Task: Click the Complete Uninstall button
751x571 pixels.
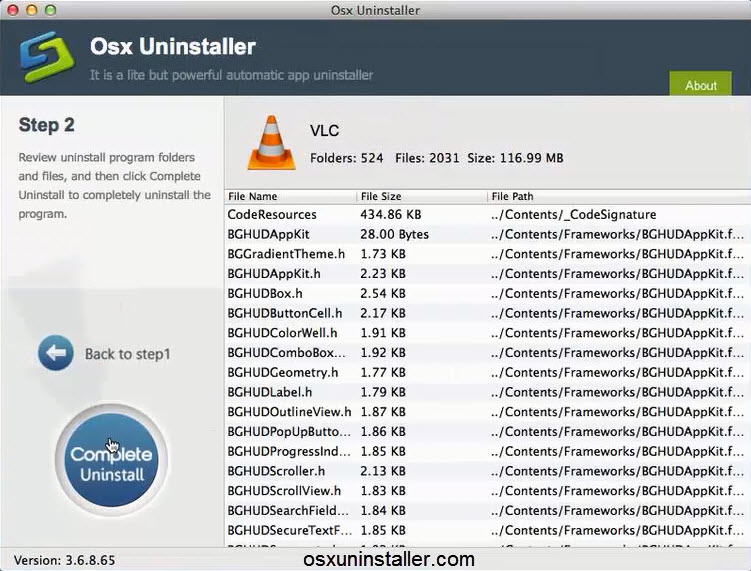Action: pos(111,460)
